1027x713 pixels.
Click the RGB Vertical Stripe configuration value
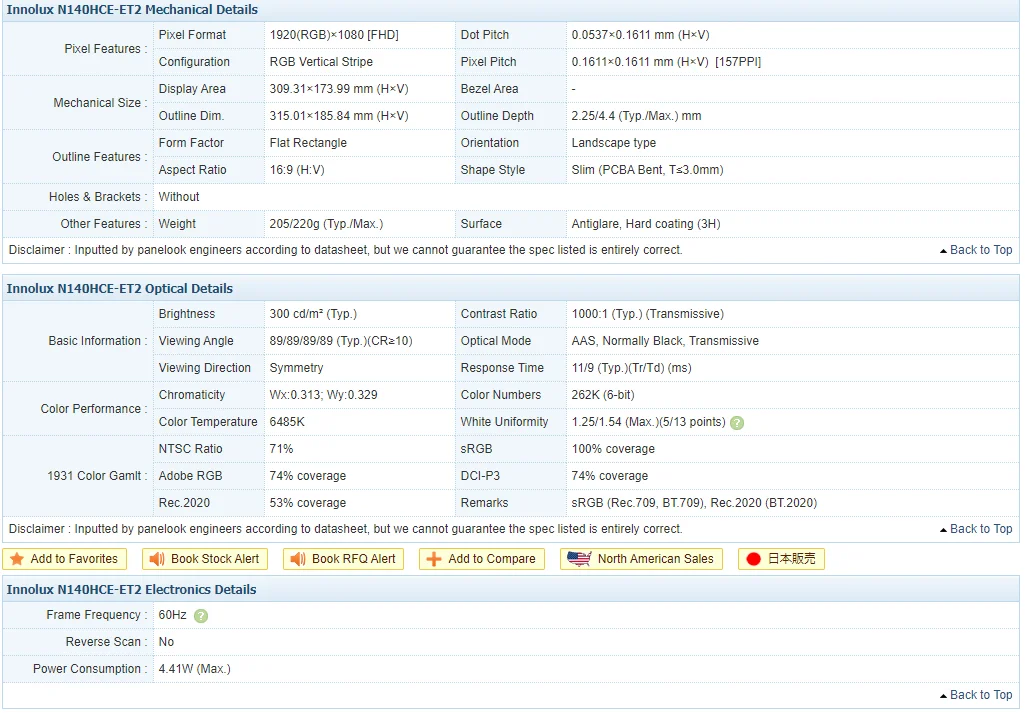321,62
